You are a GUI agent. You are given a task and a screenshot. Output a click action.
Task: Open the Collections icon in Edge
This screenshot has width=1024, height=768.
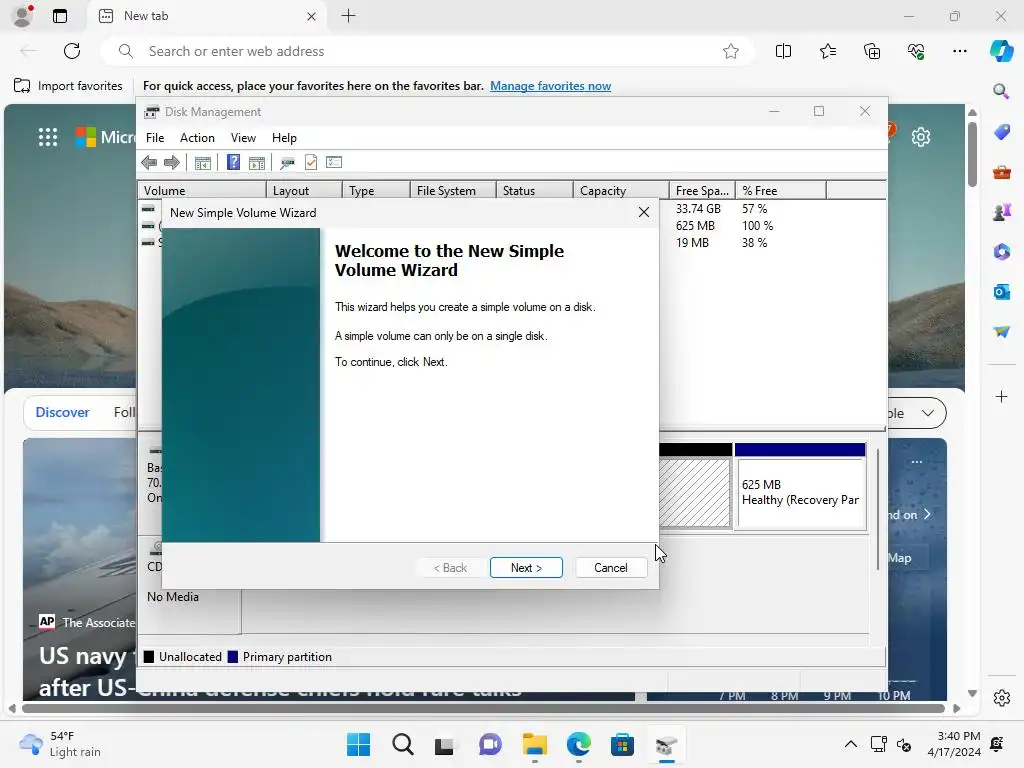[872, 51]
